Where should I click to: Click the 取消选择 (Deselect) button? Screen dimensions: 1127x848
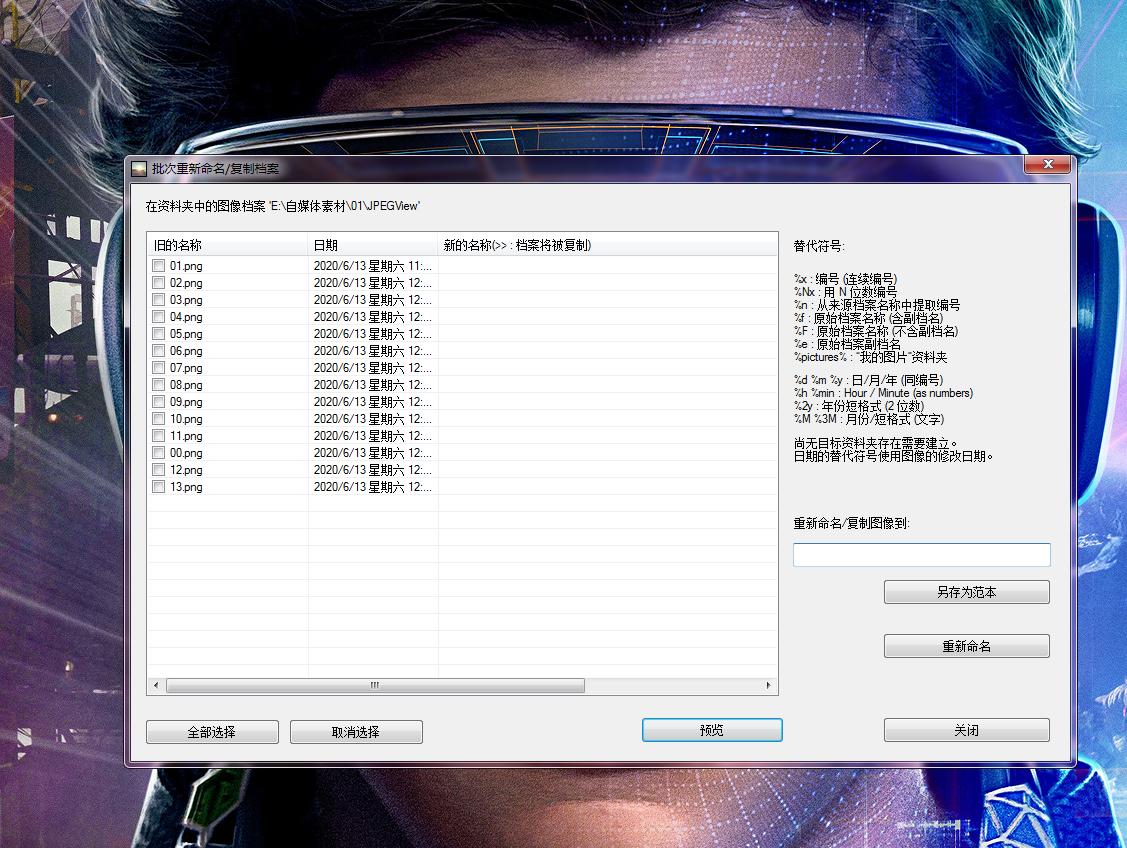tap(356, 731)
